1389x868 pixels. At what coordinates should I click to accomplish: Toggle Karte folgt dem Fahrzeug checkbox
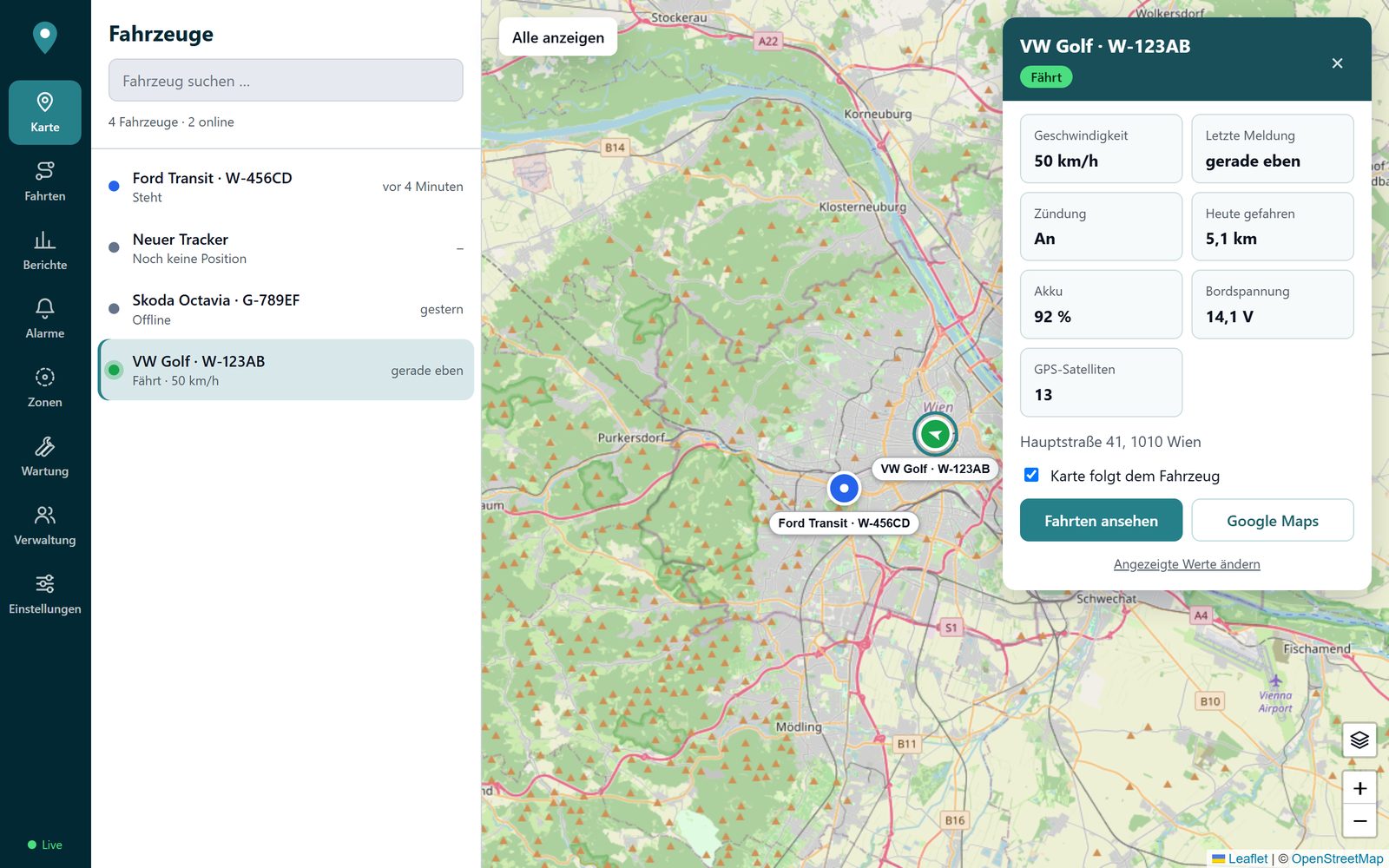point(1031,475)
